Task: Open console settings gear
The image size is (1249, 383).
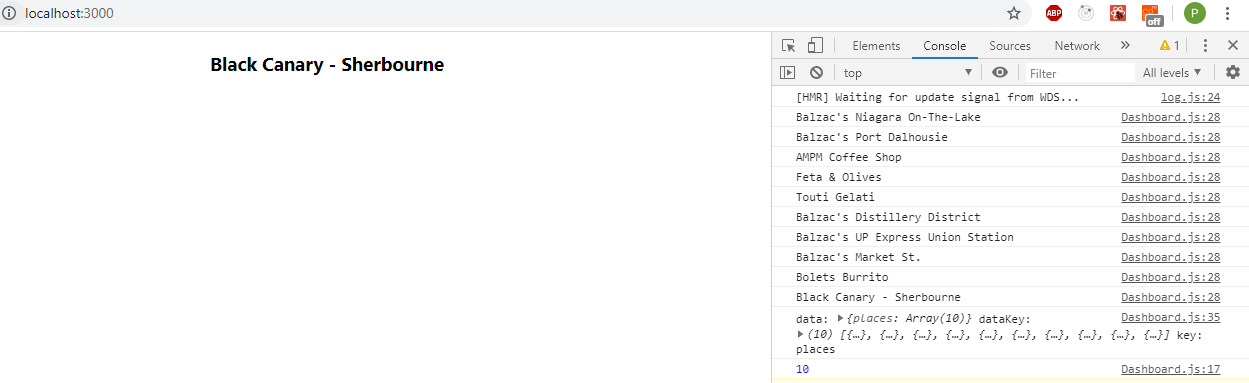Action: 1232,72
